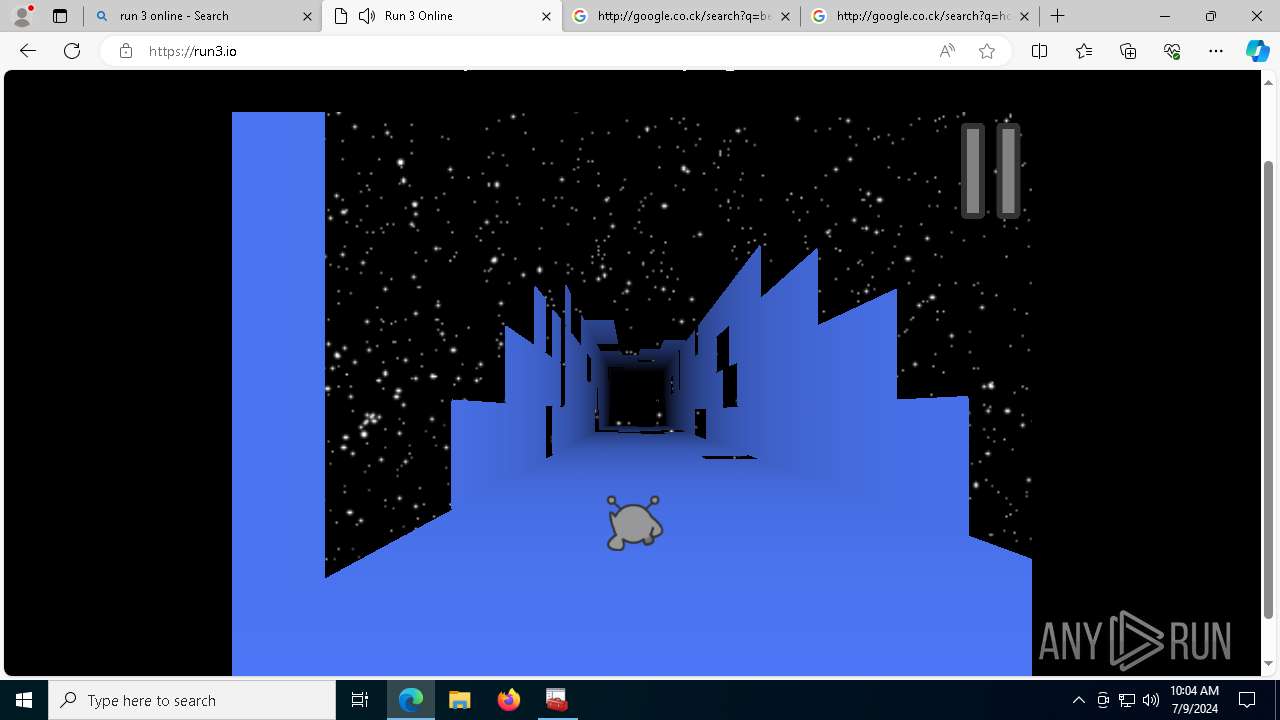Close the run 3 online - Search tab
The height and width of the screenshot is (720, 1280).
tap(307, 16)
